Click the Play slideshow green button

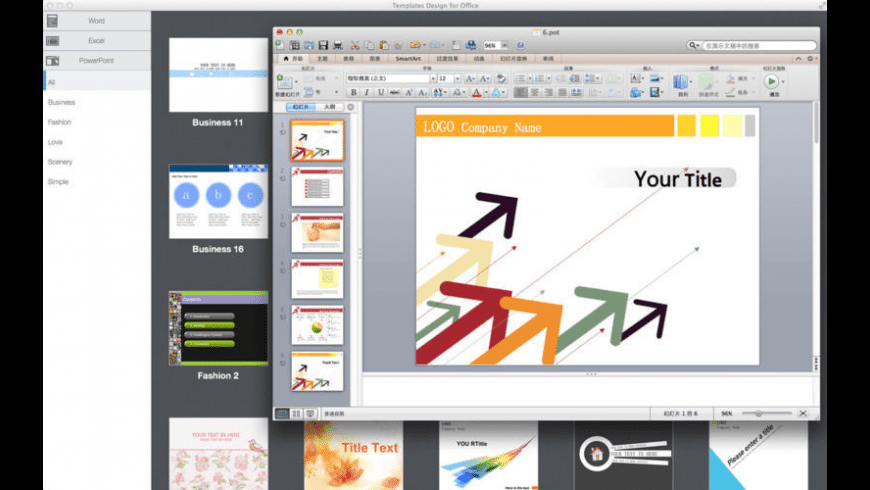click(x=771, y=82)
